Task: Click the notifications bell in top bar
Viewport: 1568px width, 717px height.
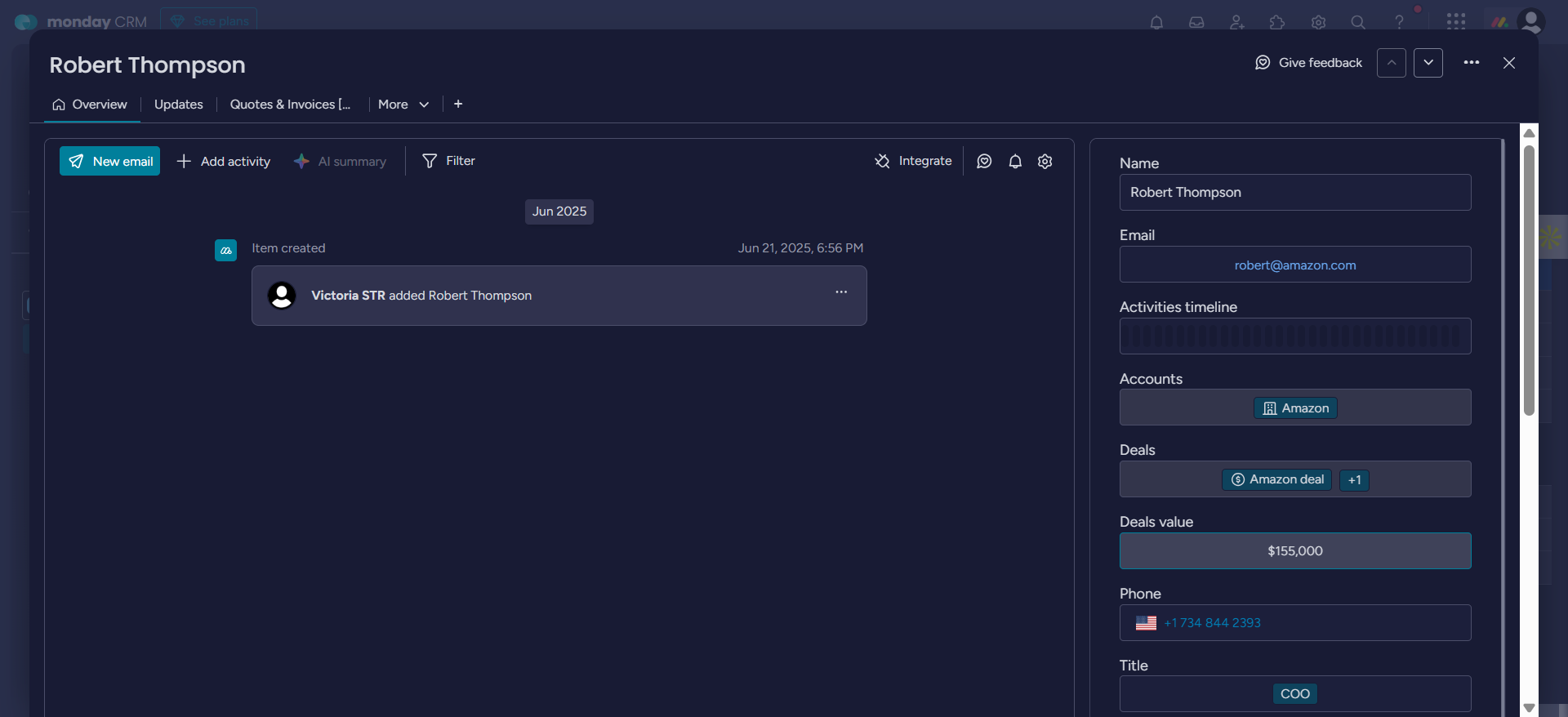Action: click(1156, 22)
